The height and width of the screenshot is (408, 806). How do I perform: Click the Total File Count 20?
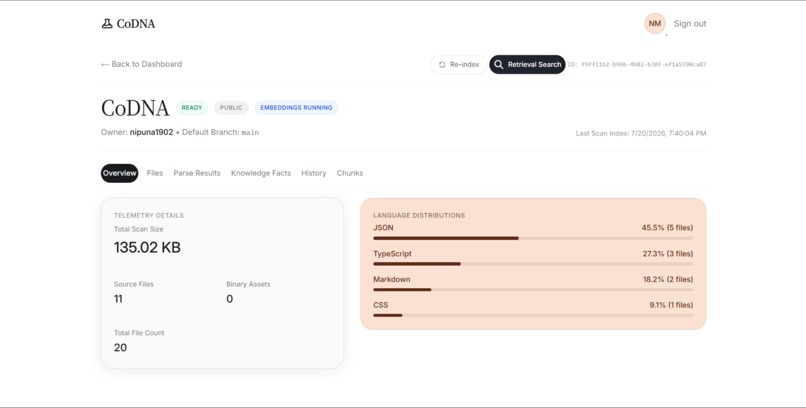tap(120, 348)
